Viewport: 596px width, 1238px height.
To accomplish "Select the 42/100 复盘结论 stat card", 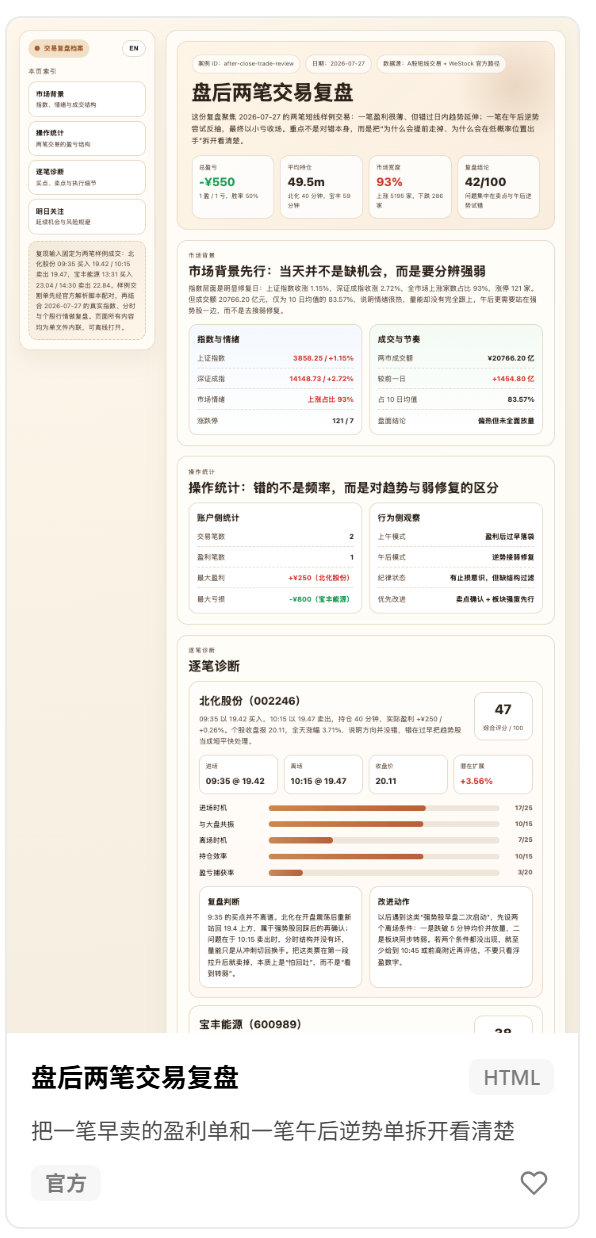I will [x=499, y=187].
